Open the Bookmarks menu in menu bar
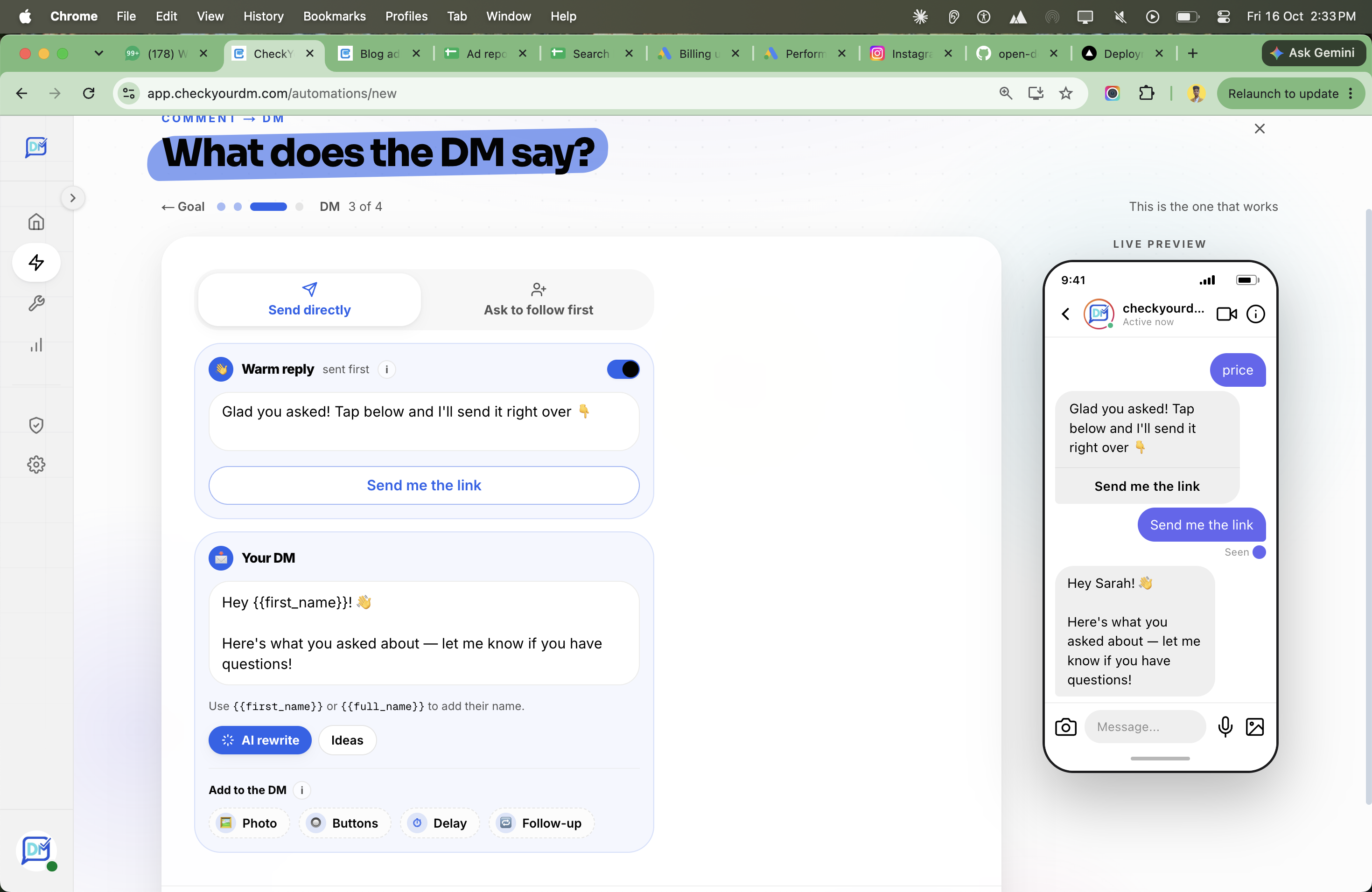The height and width of the screenshot is (892, 1372). pyautogui.click(x=334, y=16)
